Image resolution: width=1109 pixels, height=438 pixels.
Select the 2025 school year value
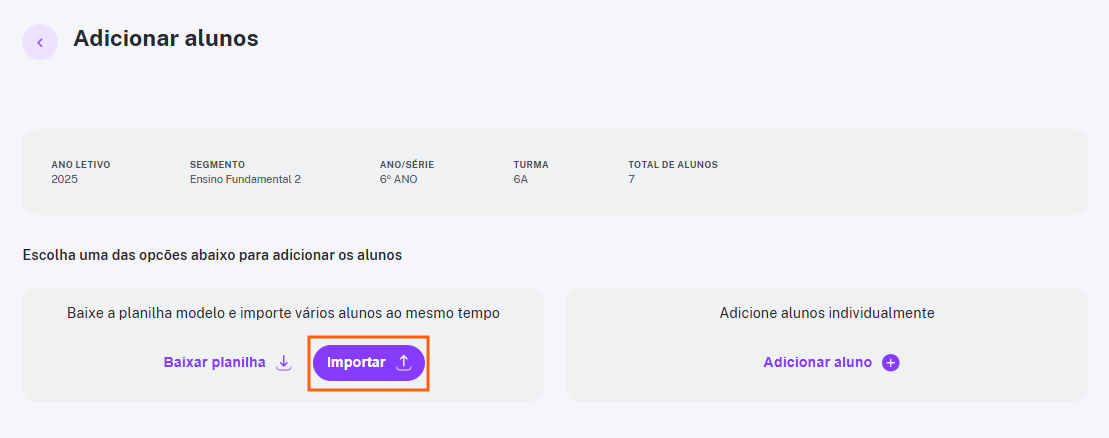(x=64, y=180)
